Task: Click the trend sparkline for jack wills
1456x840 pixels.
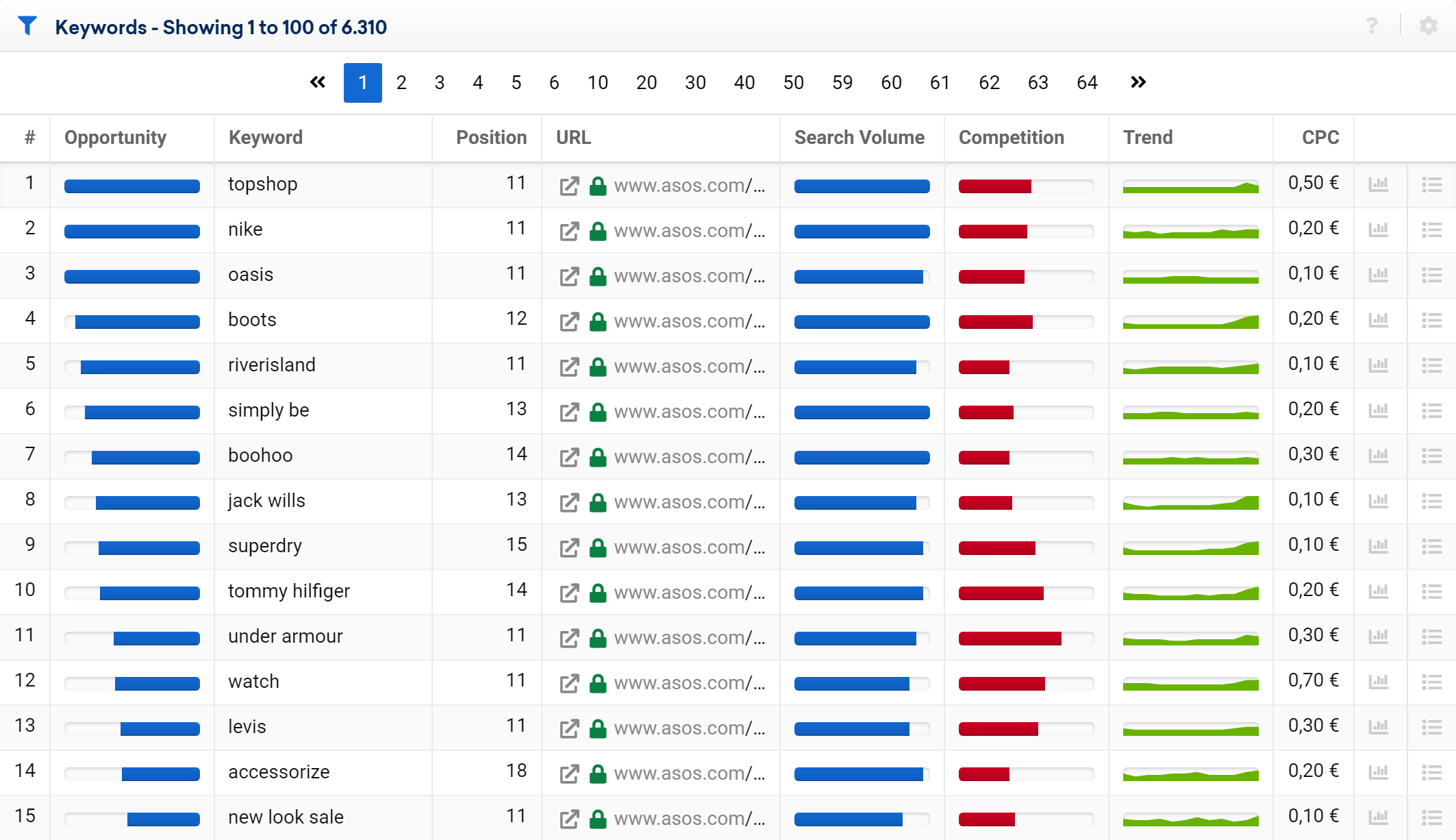Action: (x=1191, y=502)
